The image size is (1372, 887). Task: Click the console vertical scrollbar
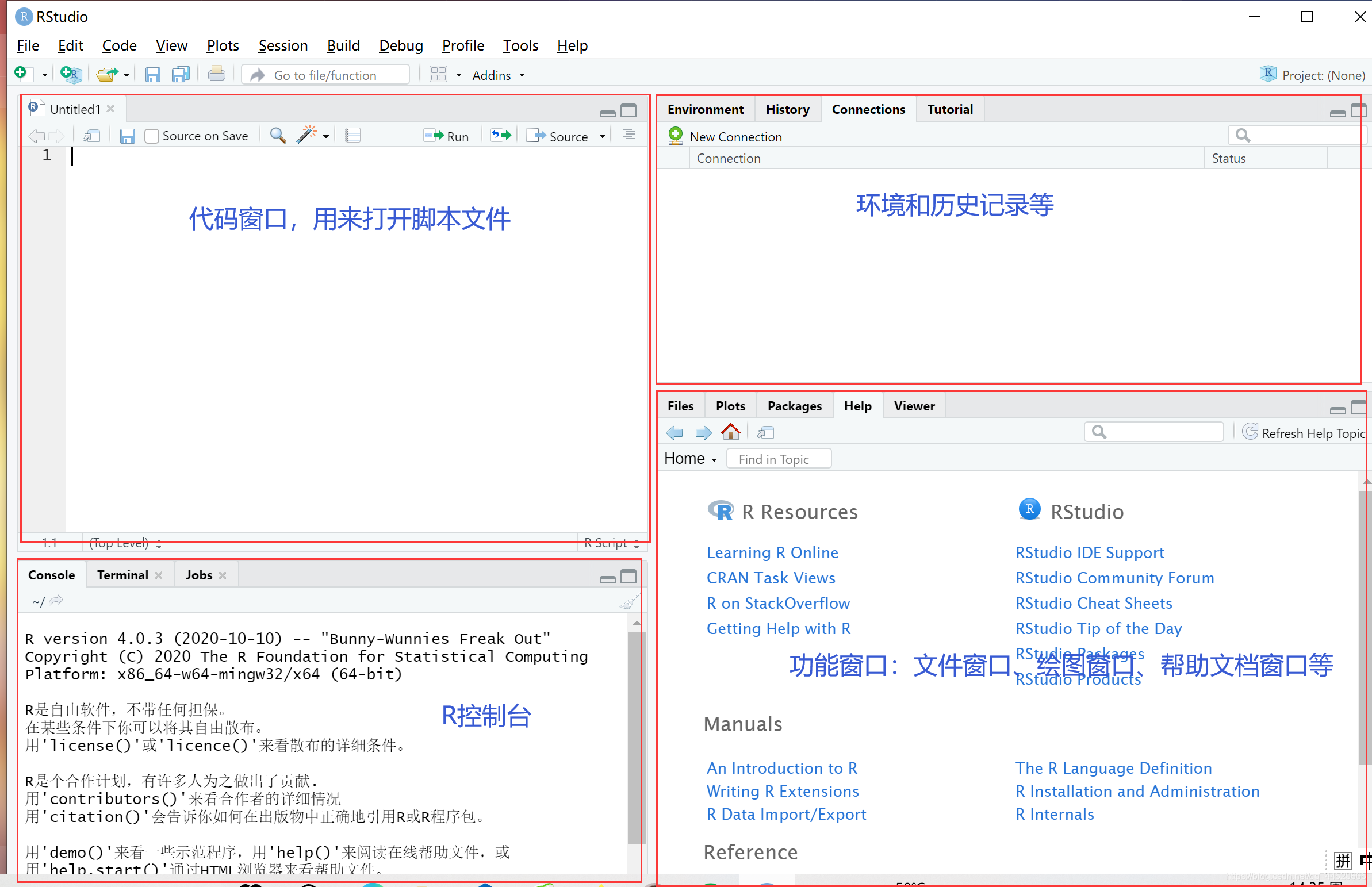[636, 738]
